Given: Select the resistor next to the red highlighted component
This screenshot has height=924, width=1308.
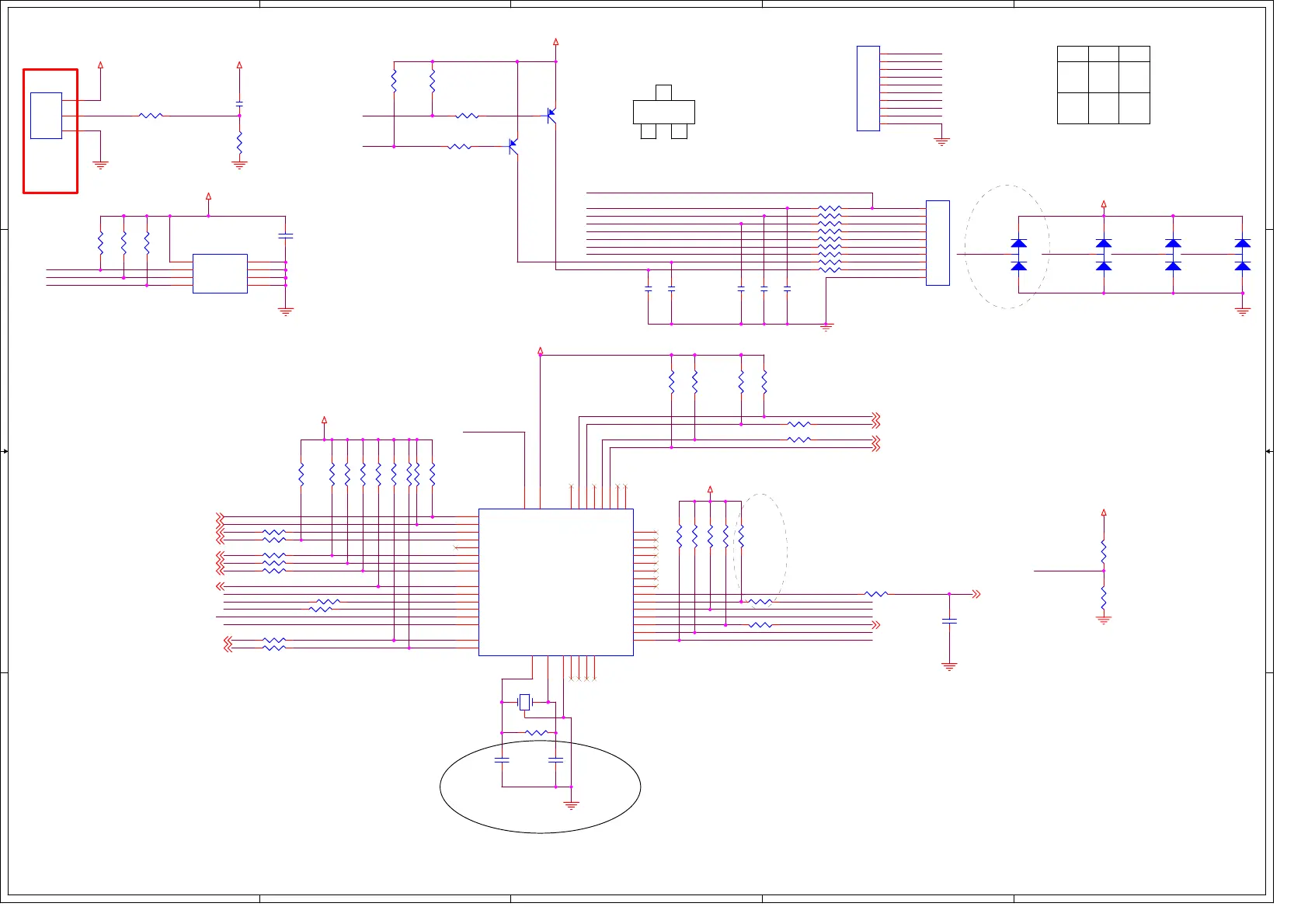Looking at the screenshot, I should point(151,116).
